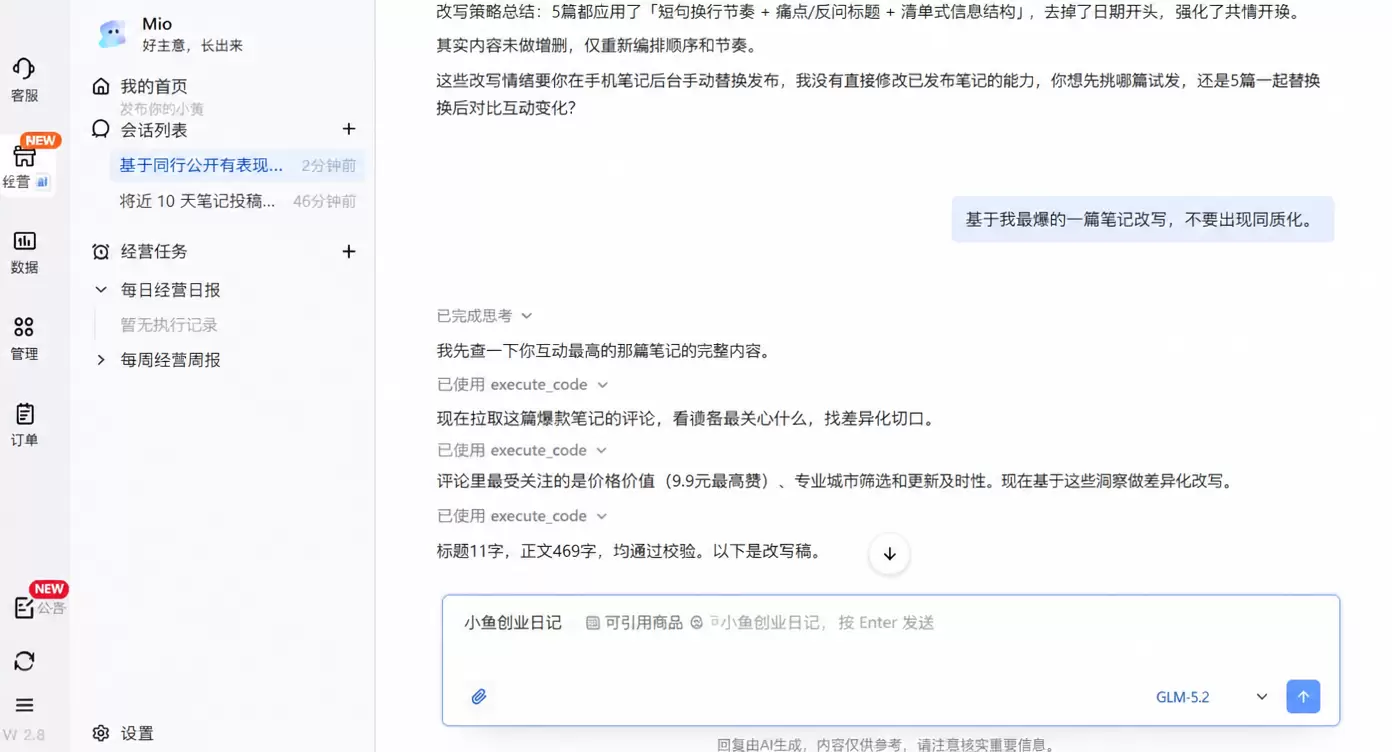Expand the third 已使用 execute_code step

[x=522, y=516]
